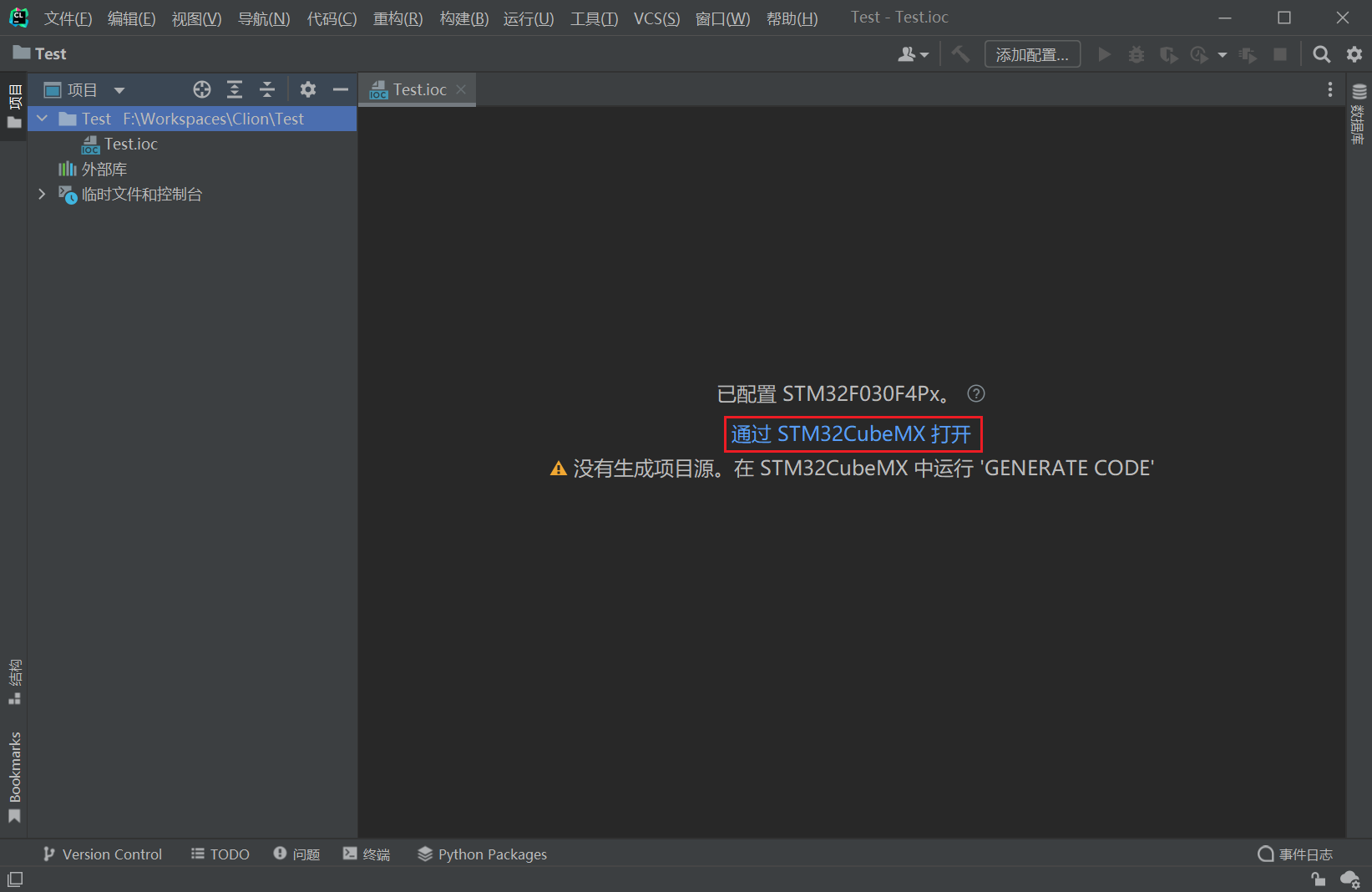The image size is (1372, 892).
Task: Select Test.ioc file in project tree
Action: [119, 144]
